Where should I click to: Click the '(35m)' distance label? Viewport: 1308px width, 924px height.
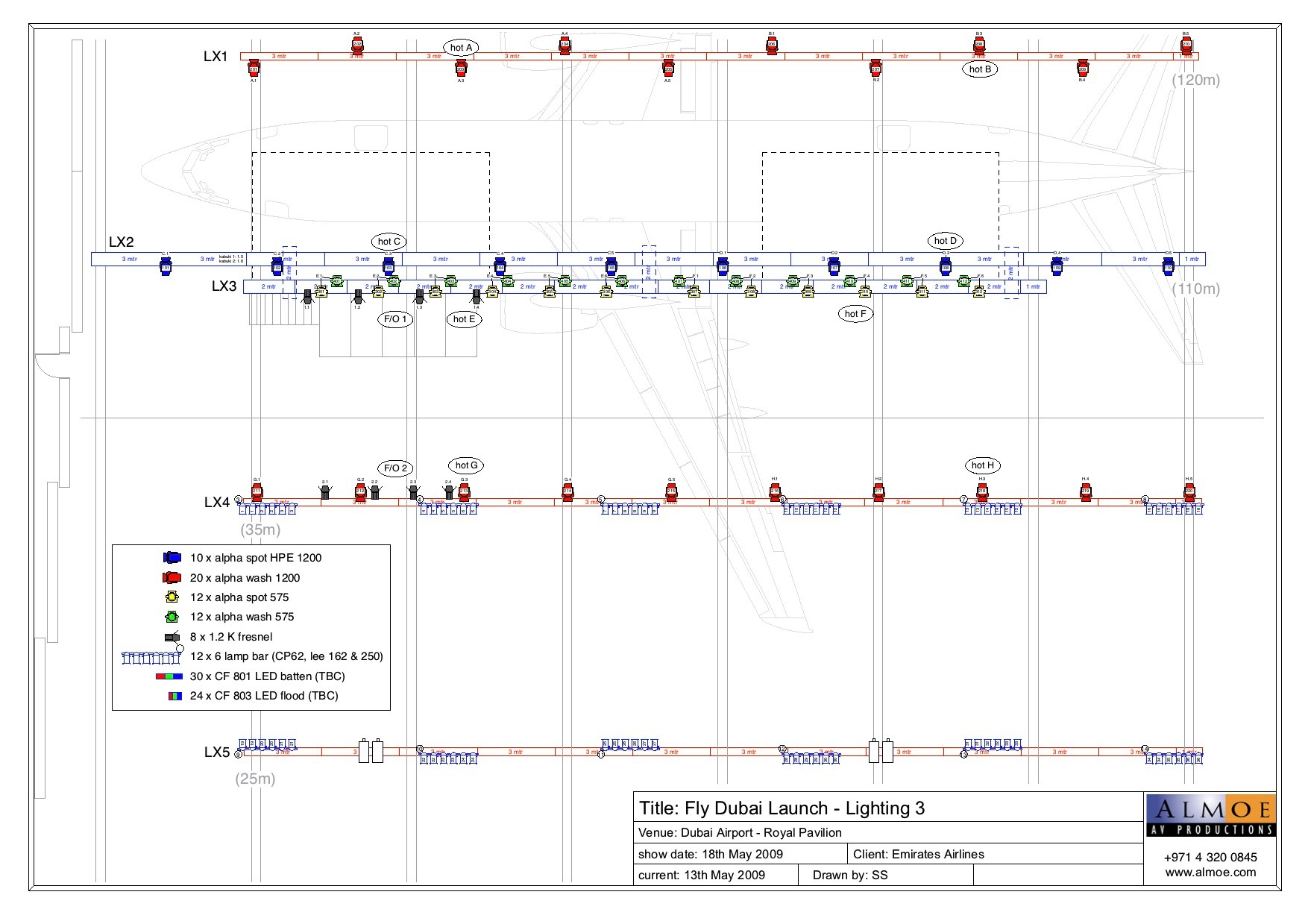point(260,529)
